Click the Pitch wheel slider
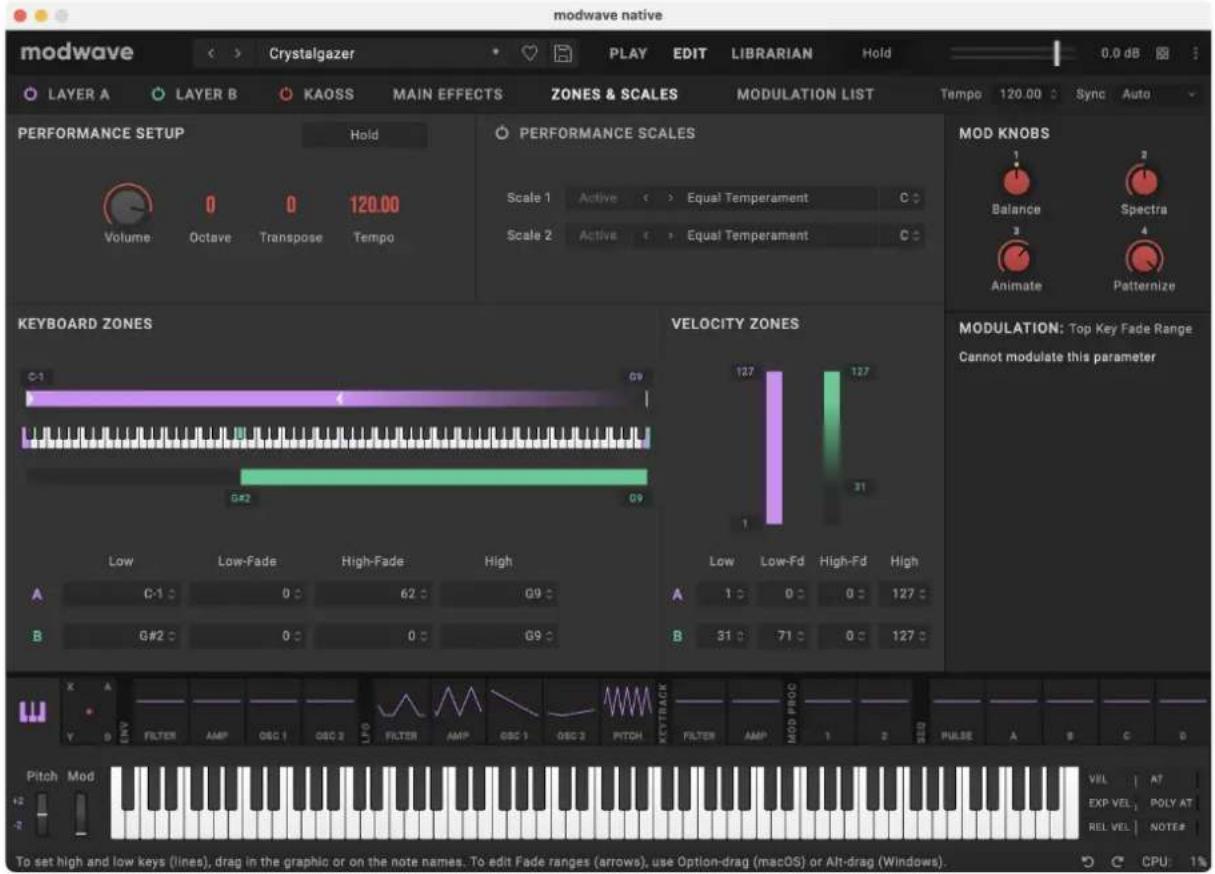 coord(41,814)
